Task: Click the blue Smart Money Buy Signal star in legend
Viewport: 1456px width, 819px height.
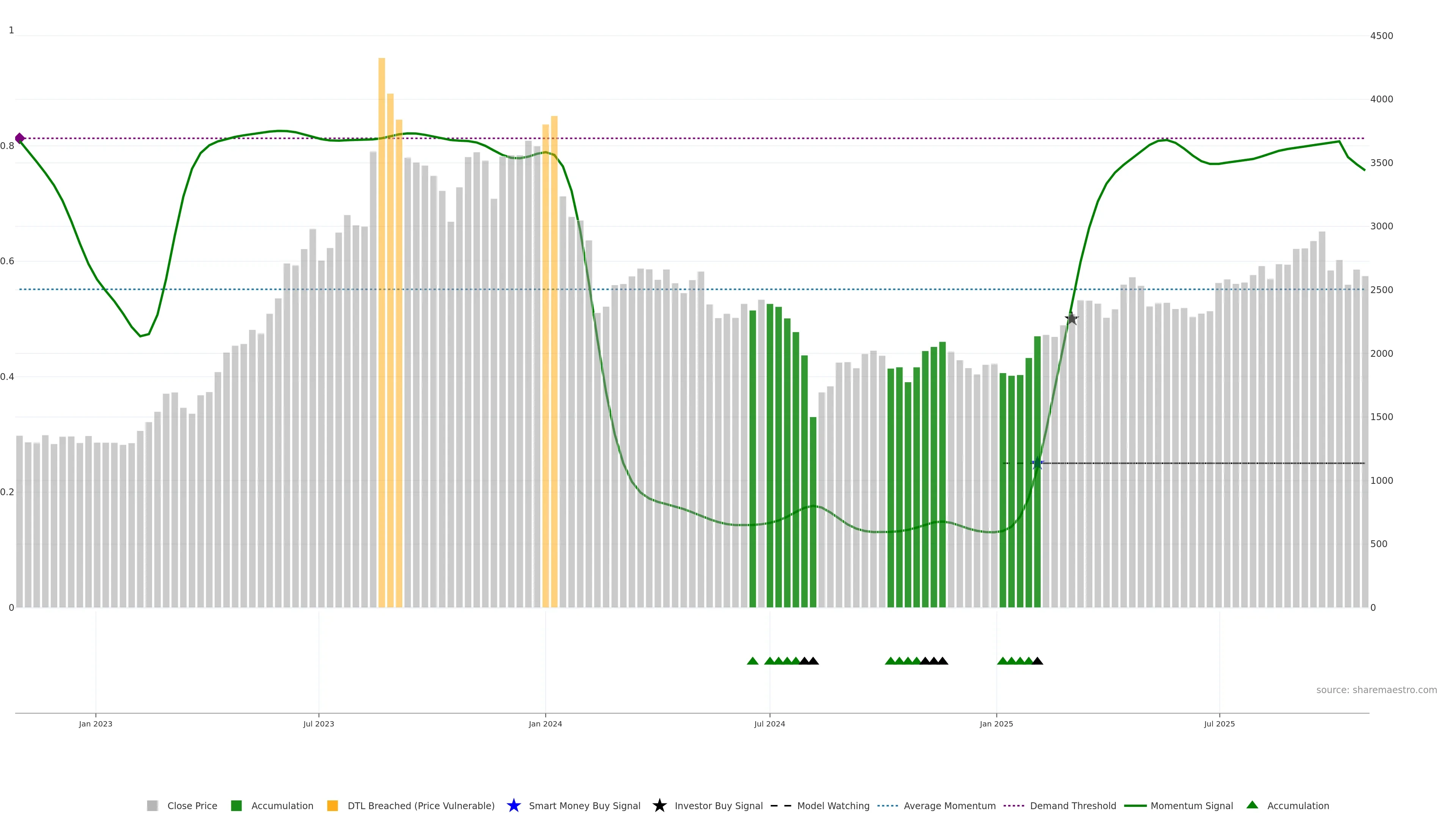Action: click(x=513, y=805)
